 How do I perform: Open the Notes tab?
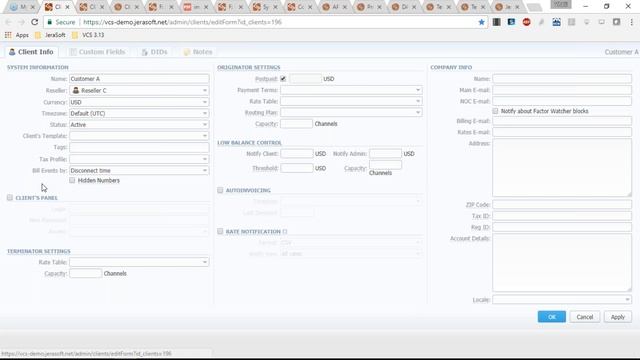[198, 52]
